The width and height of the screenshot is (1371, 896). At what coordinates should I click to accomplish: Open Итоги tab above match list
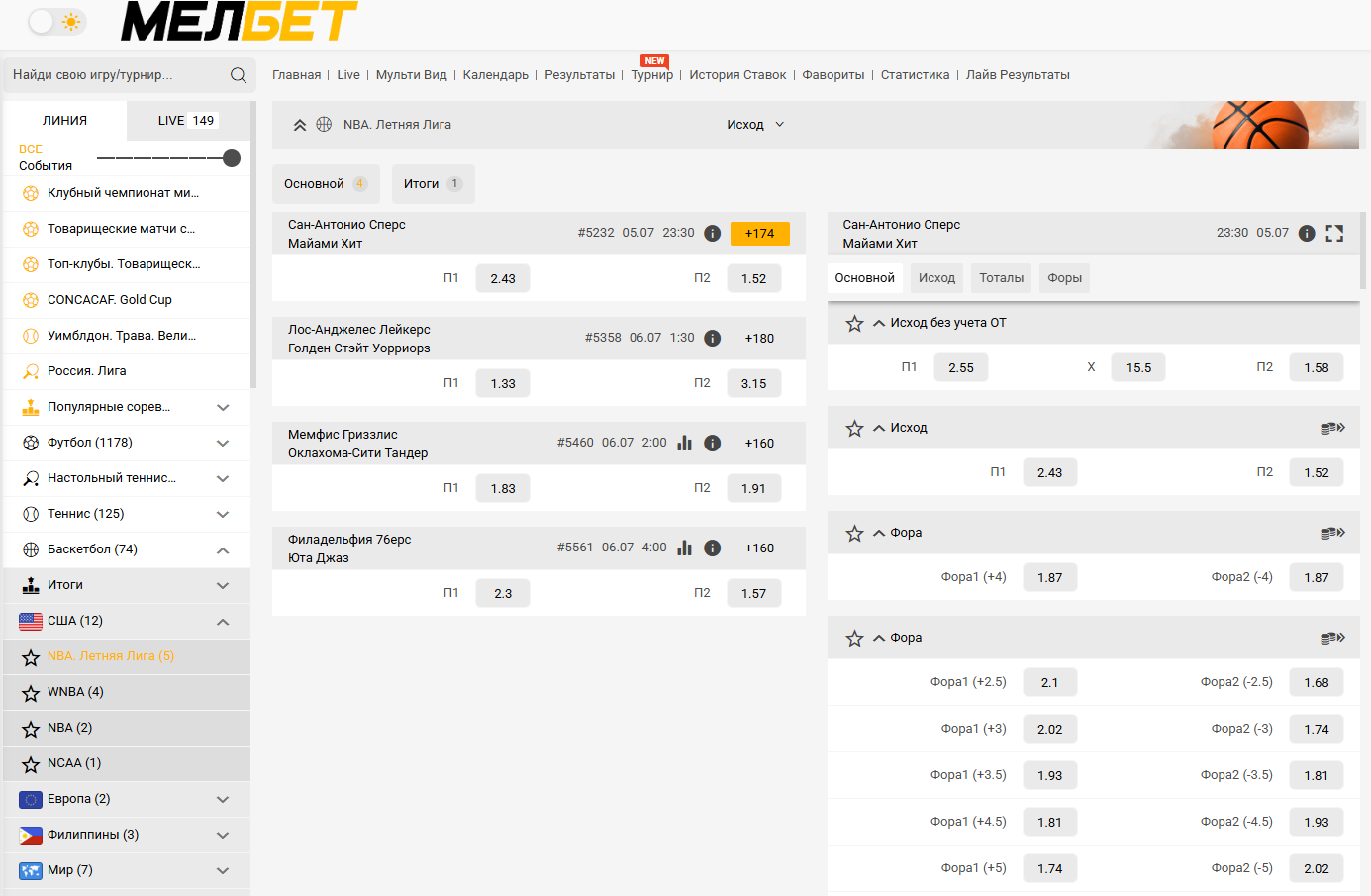[x=434, y=184]
